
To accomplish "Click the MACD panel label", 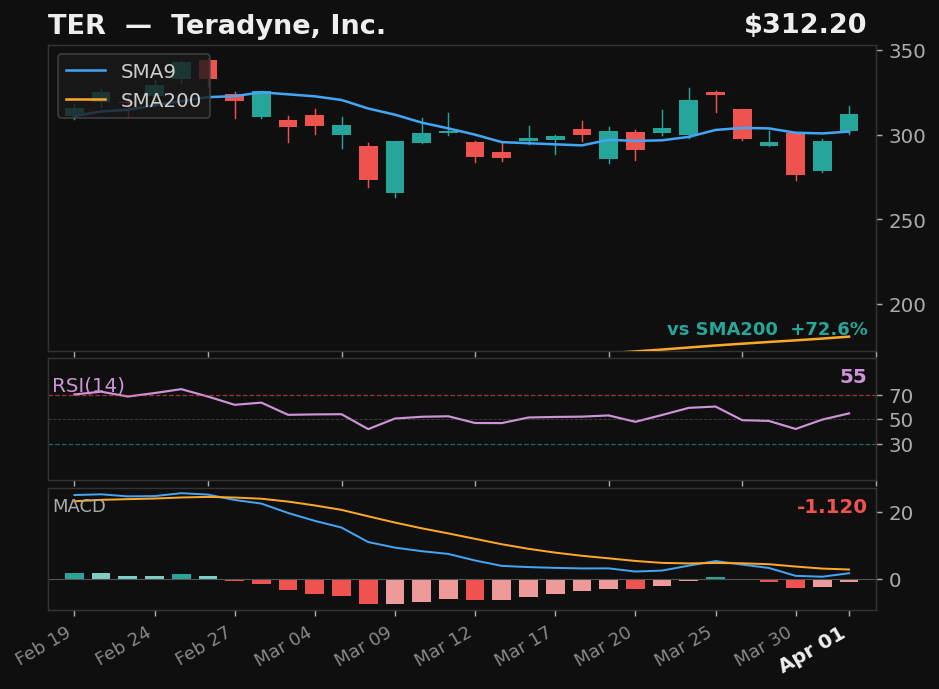I will point(79,506).
